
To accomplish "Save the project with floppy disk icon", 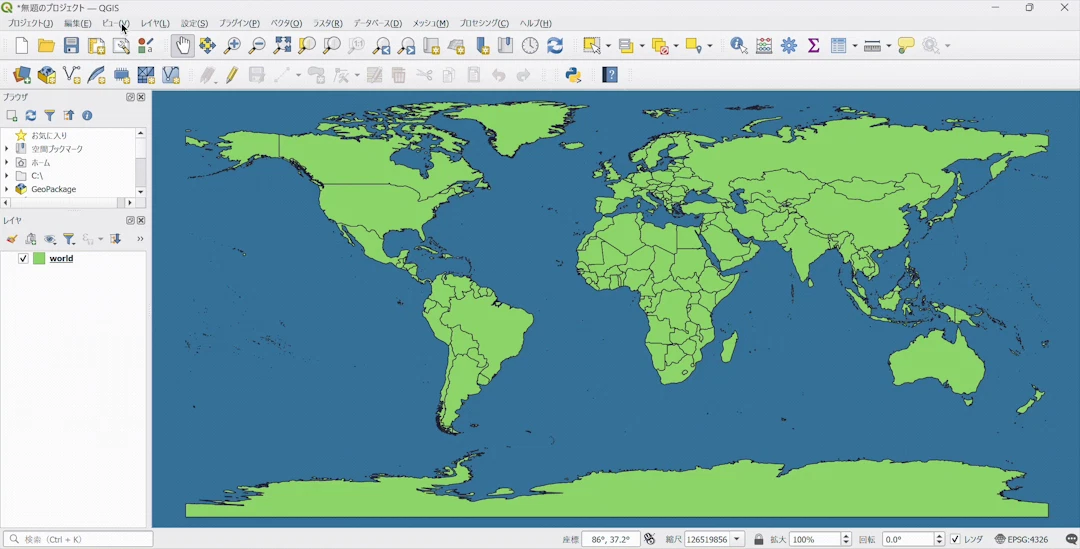I will [x=71, y=45].
